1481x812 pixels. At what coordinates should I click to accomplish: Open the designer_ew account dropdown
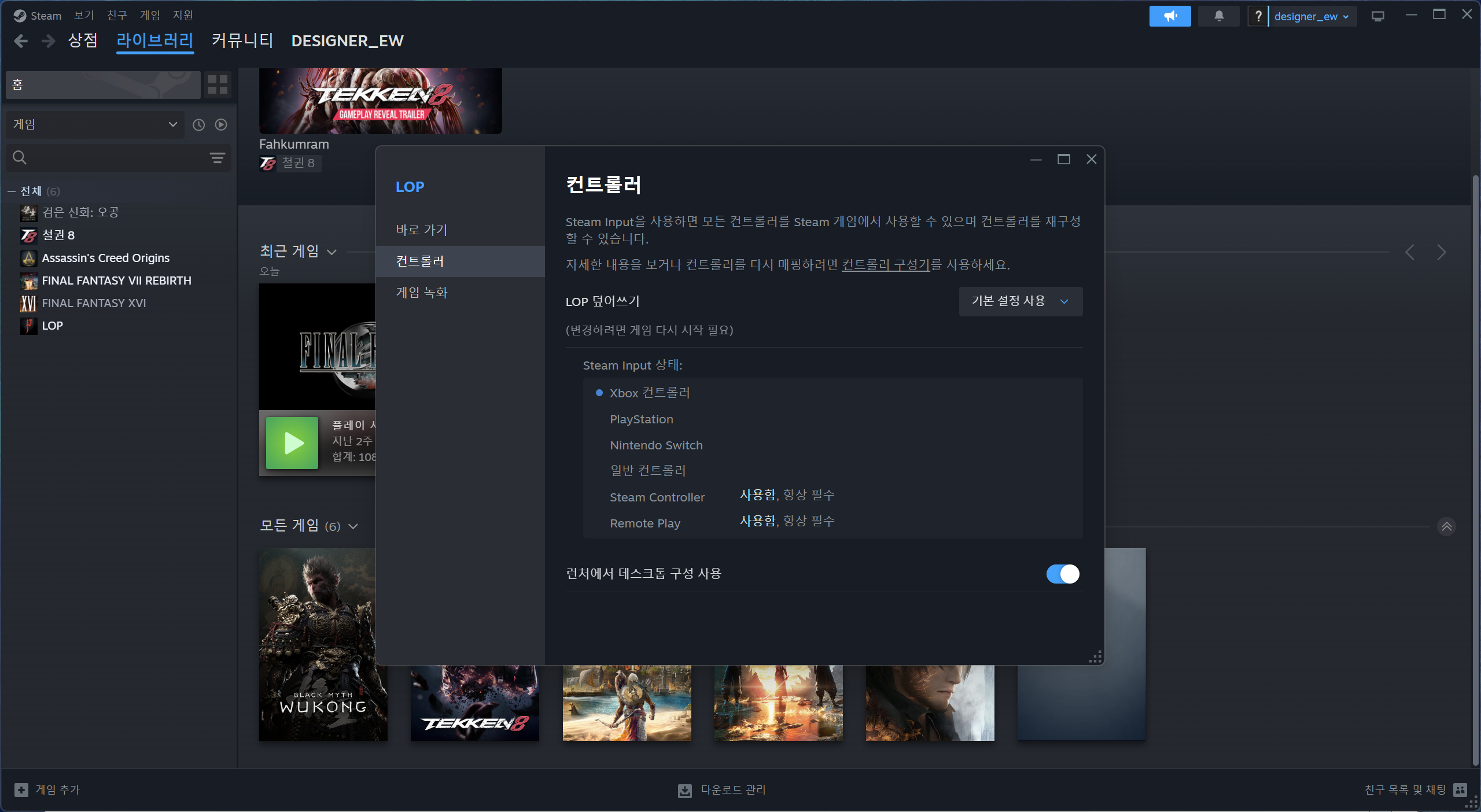[1311, 16]
